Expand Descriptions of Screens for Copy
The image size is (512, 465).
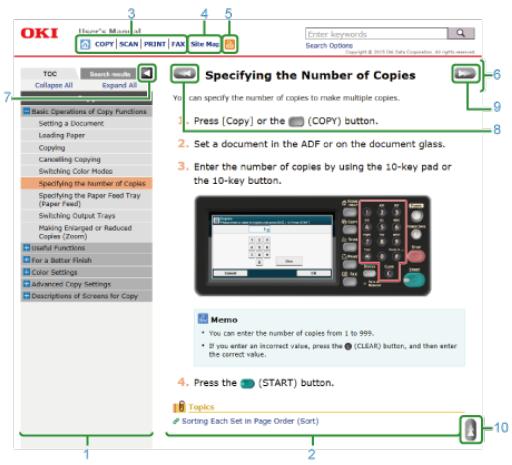[x=26, y=296]
